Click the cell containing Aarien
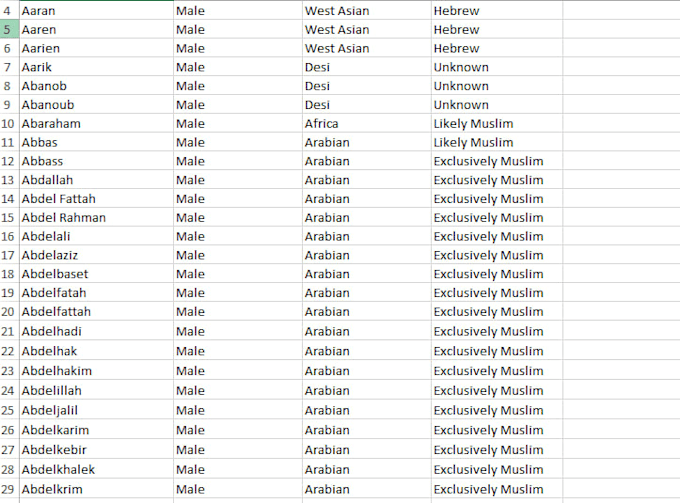The width and height of the screenshot is (680, 503). (x=96, y=48)
